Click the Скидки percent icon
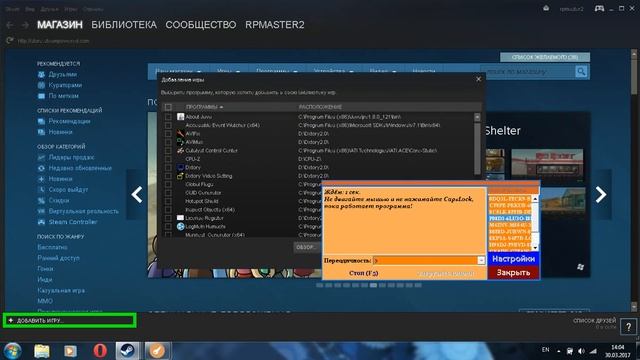The width and height of the screenshot is (640, 360). click(x=41, y=200)
